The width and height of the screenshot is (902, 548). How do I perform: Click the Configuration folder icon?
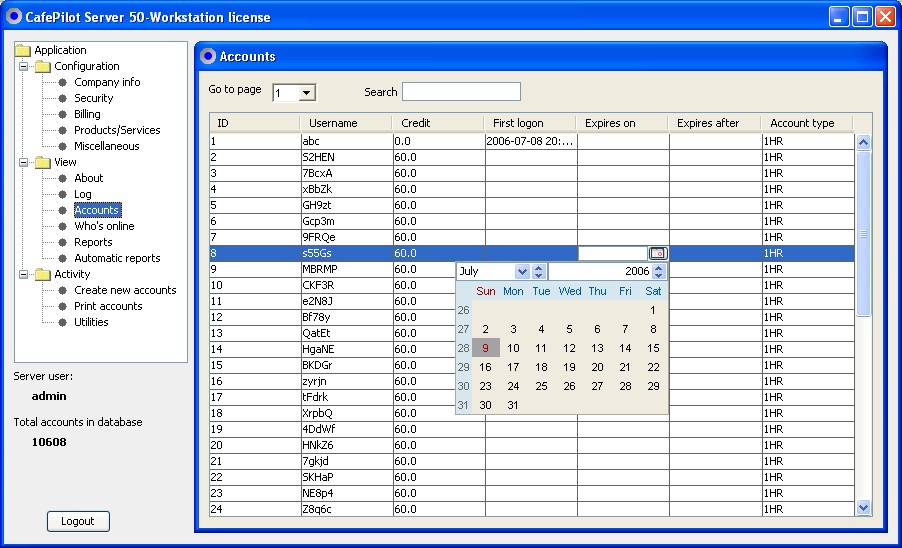pyautogui.click(x=43, y=66)
